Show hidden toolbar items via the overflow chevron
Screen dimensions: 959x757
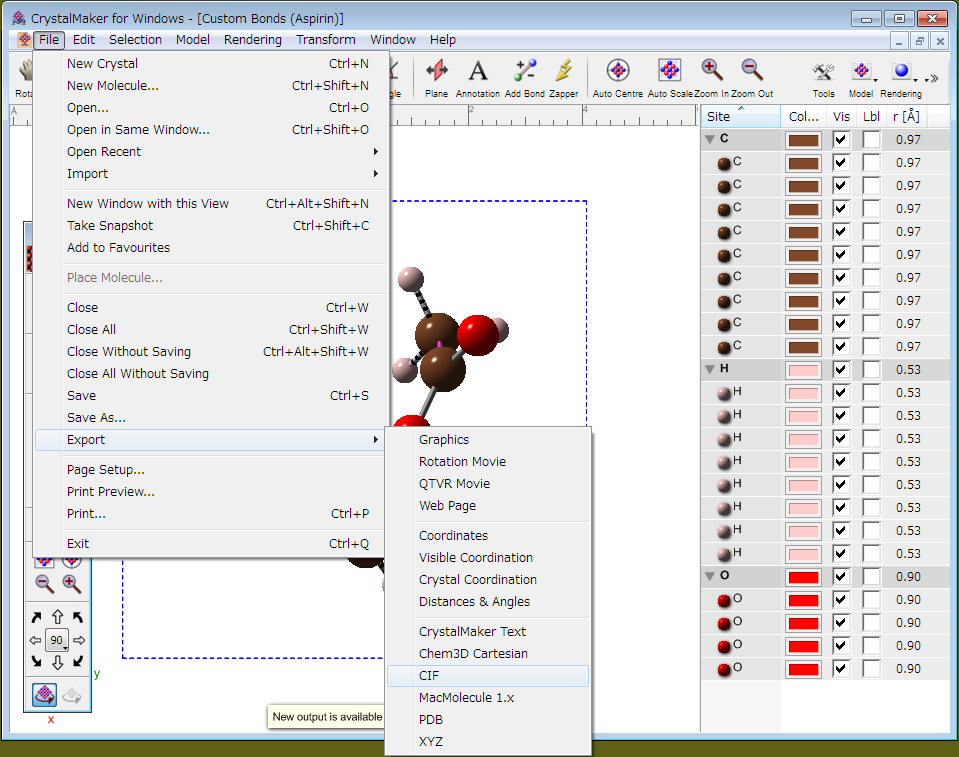tap(933, 78)
